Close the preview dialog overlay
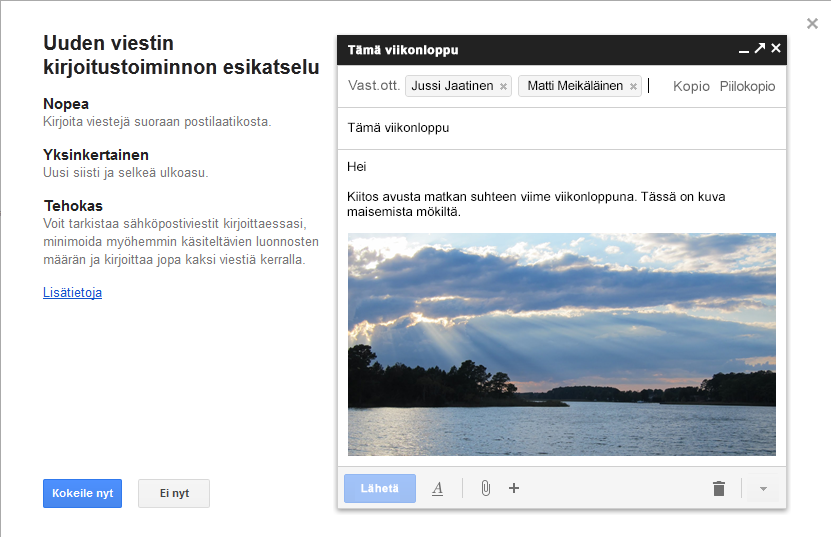The width and height of the screenshot is (831, 537). pos(813,23)
